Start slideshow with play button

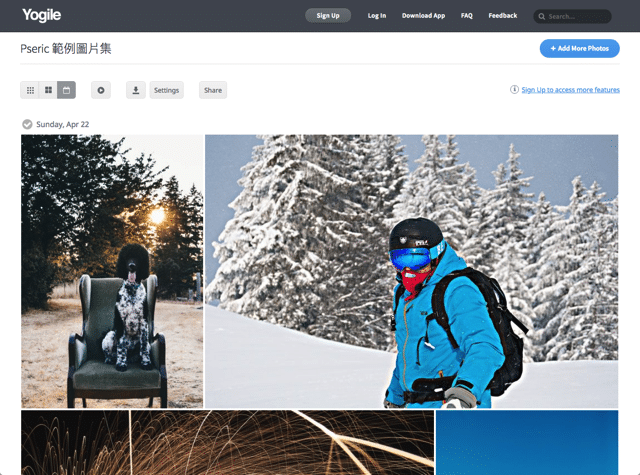click(100, 90)
